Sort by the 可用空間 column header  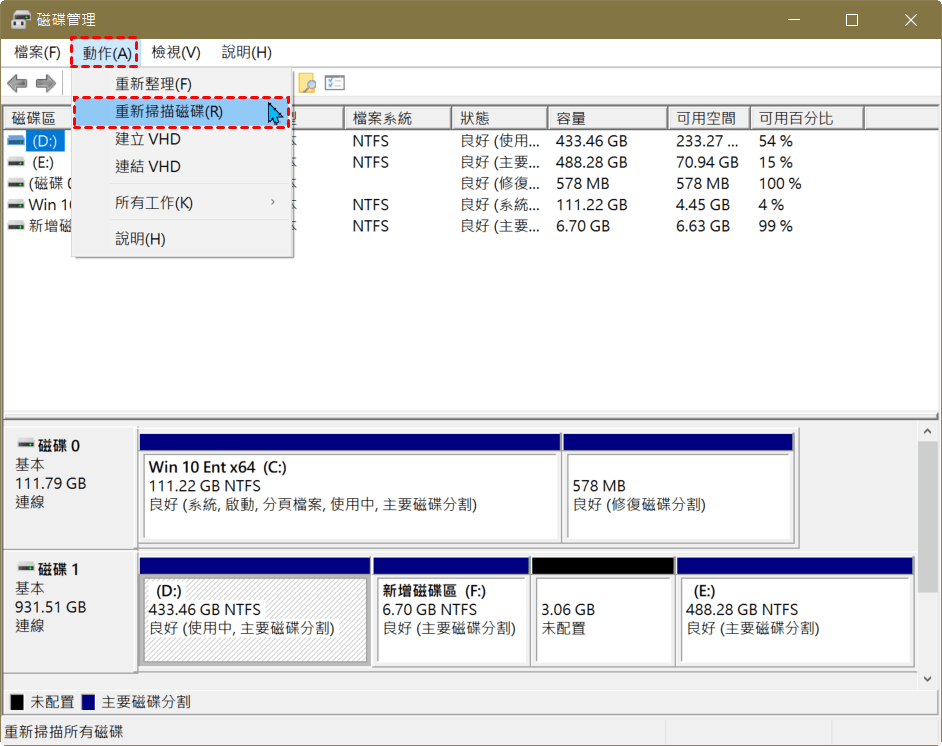pos(710,118)
